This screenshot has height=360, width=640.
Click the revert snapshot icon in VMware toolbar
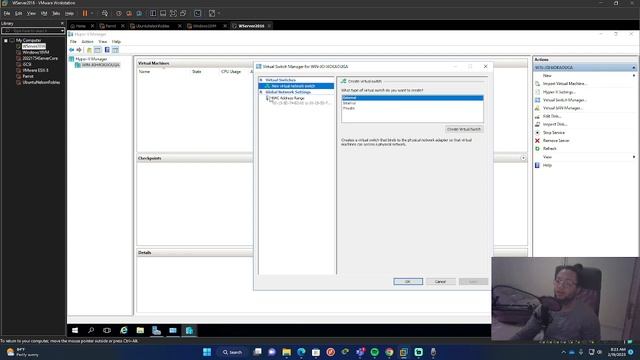[x=129, y=13]
